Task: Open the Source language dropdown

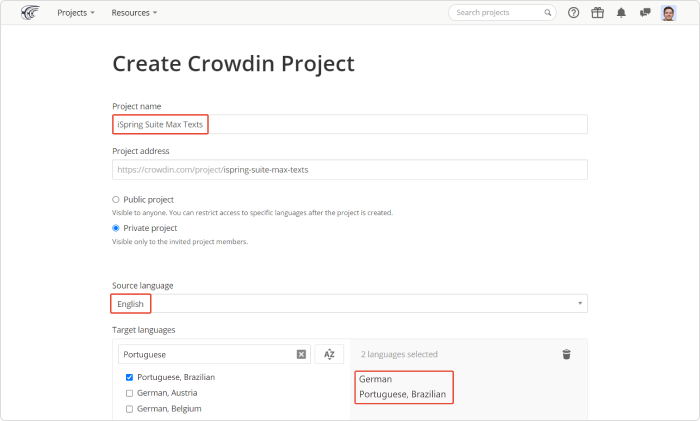Action: (x=350, y=304)
